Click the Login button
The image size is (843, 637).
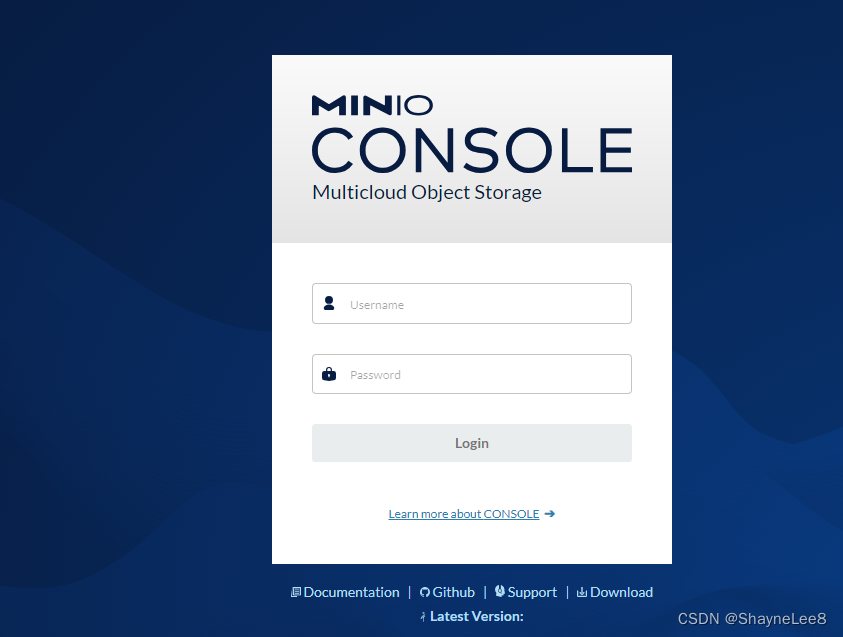click(x=471, y=443)
